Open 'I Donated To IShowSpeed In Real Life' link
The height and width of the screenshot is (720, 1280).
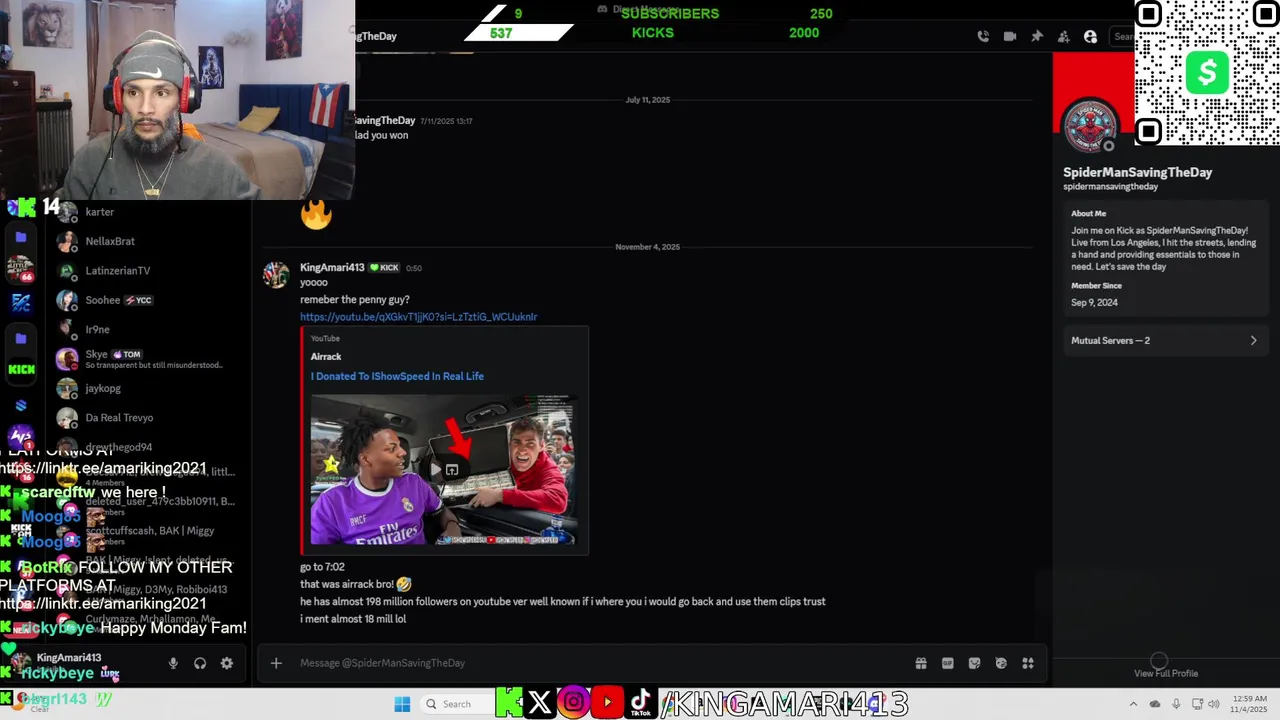coord(397,376)
